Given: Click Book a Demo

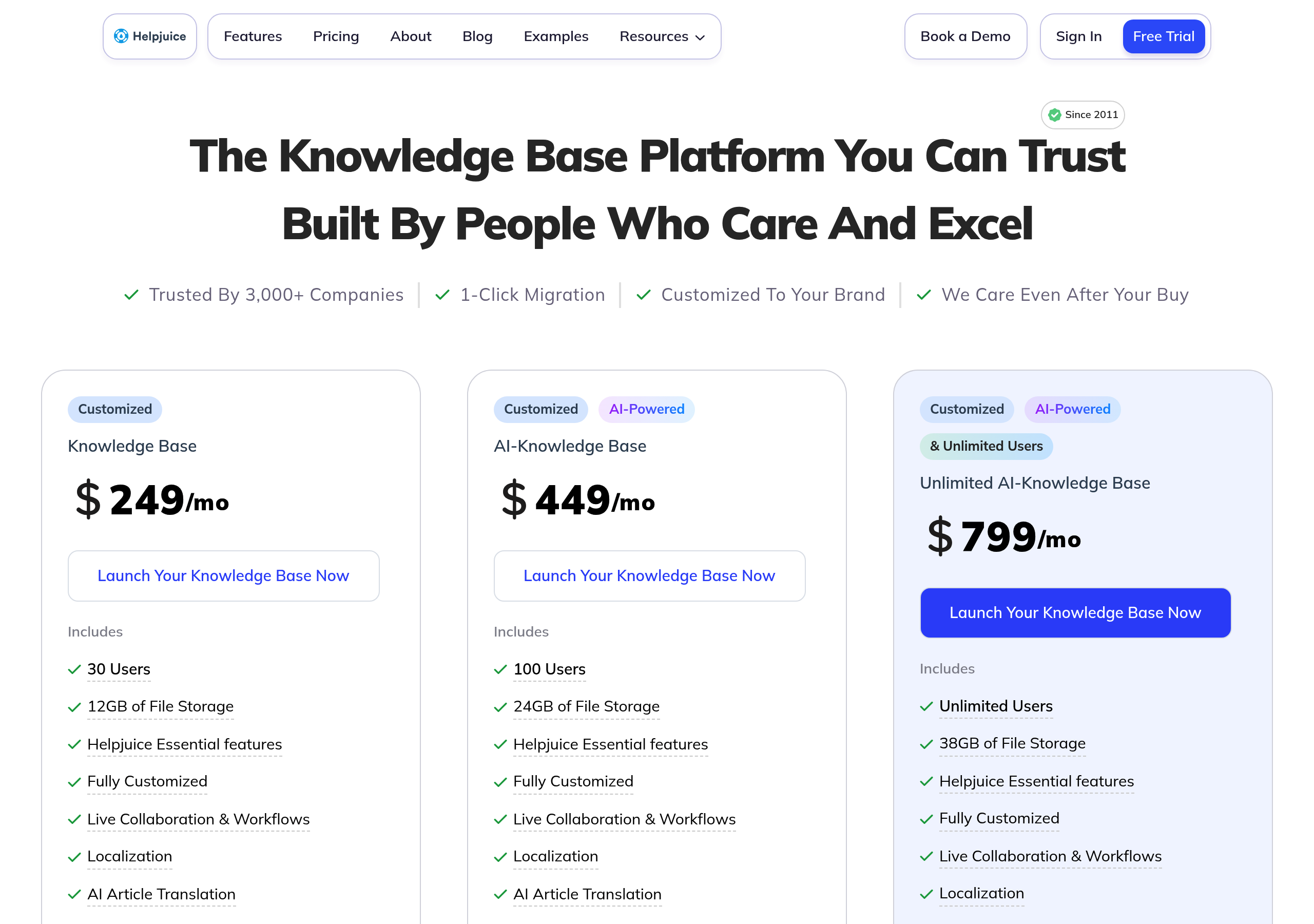Looking at the screenshot, I should pos(965,36).
